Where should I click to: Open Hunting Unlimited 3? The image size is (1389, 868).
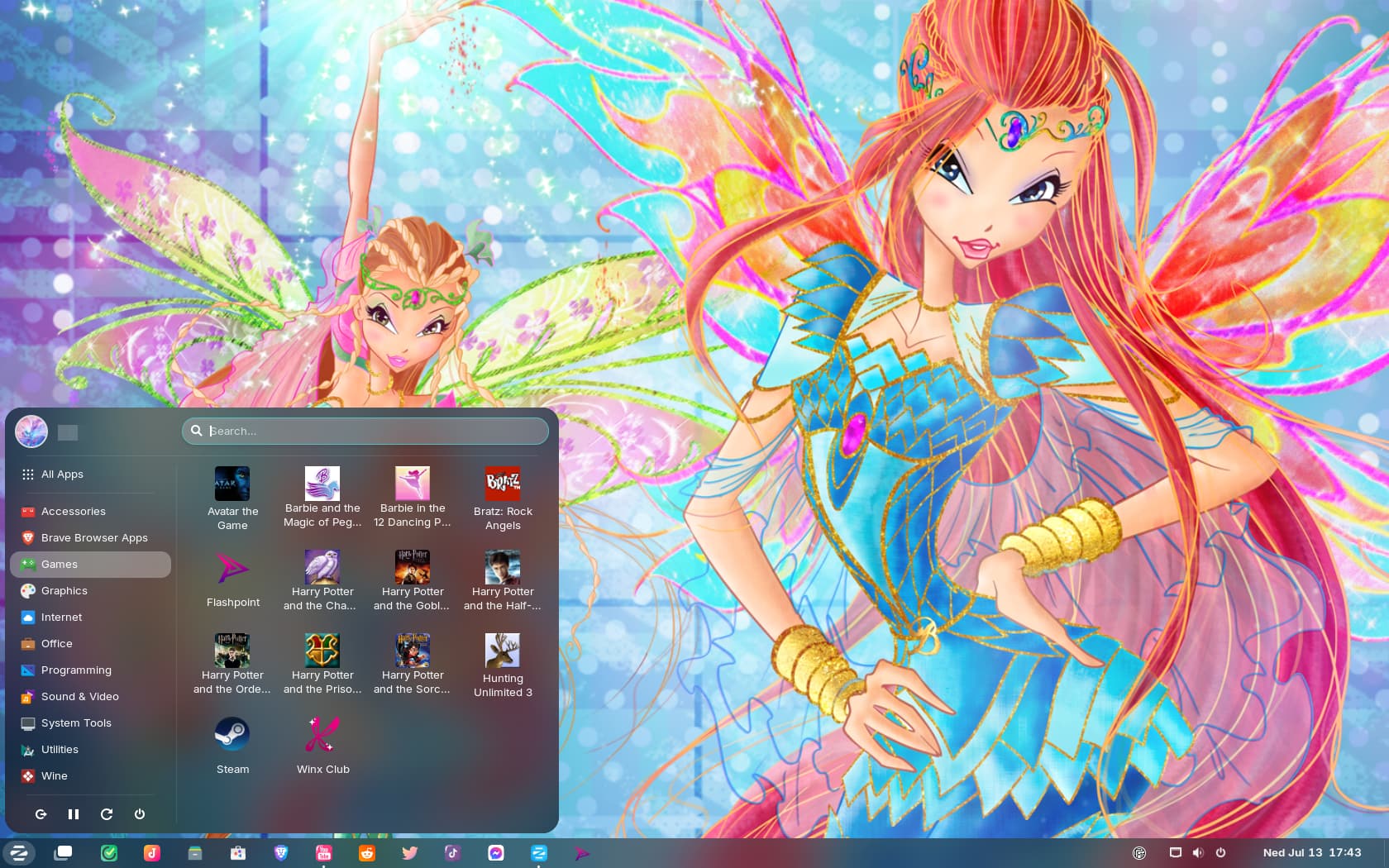503,665
